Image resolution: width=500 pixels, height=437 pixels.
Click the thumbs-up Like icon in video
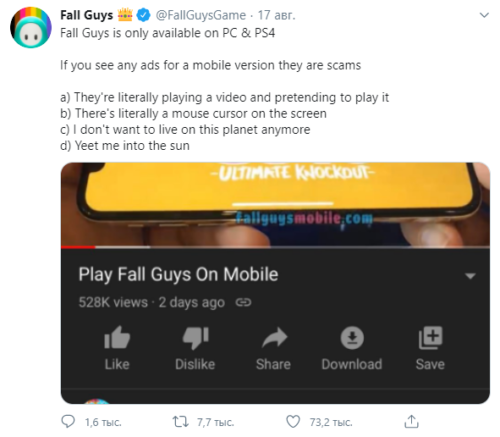[x=117, y=337]
